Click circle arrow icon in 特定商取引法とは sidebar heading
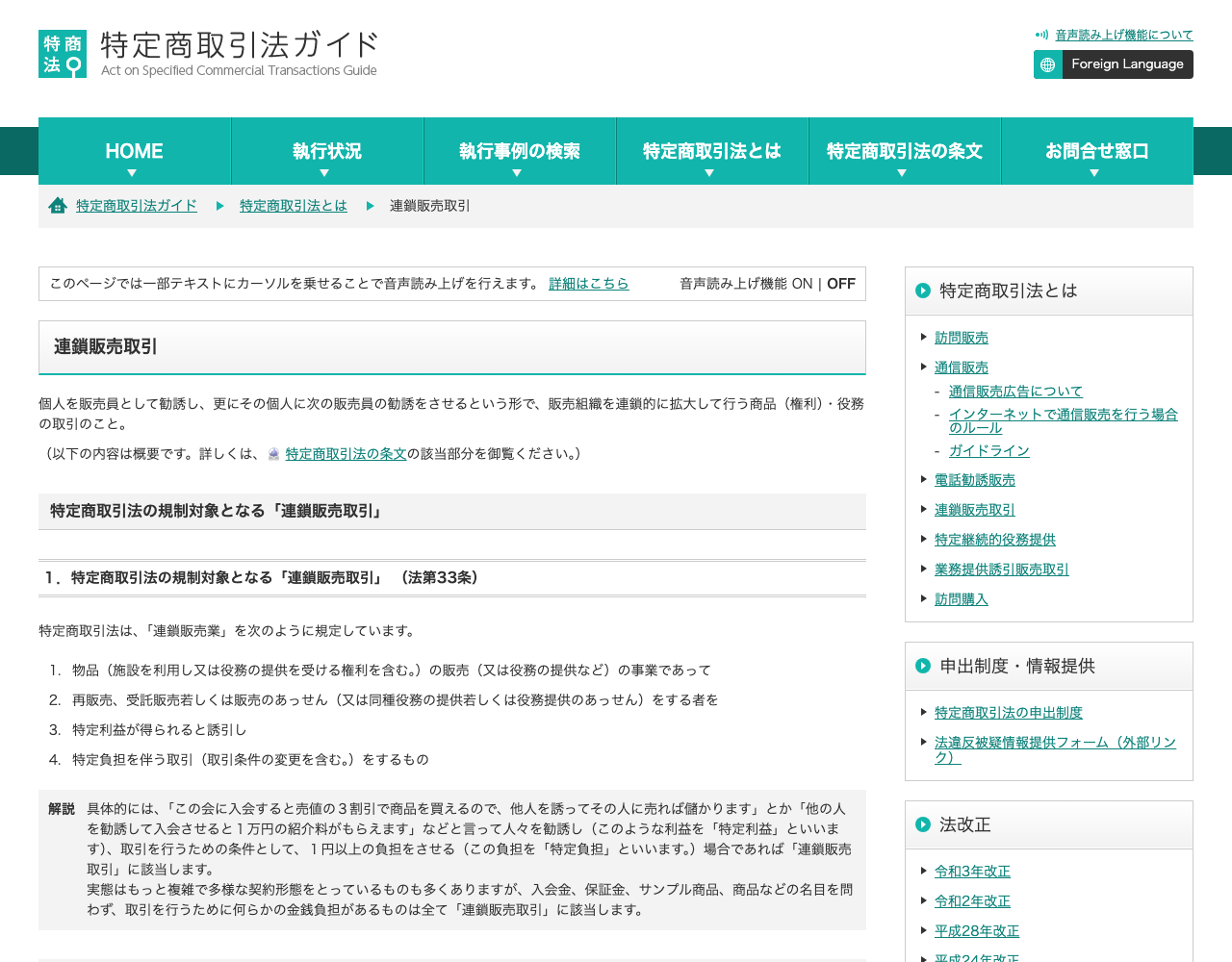Image resolution: width=1232 pixels, height=962 pixels. point(923,291)
